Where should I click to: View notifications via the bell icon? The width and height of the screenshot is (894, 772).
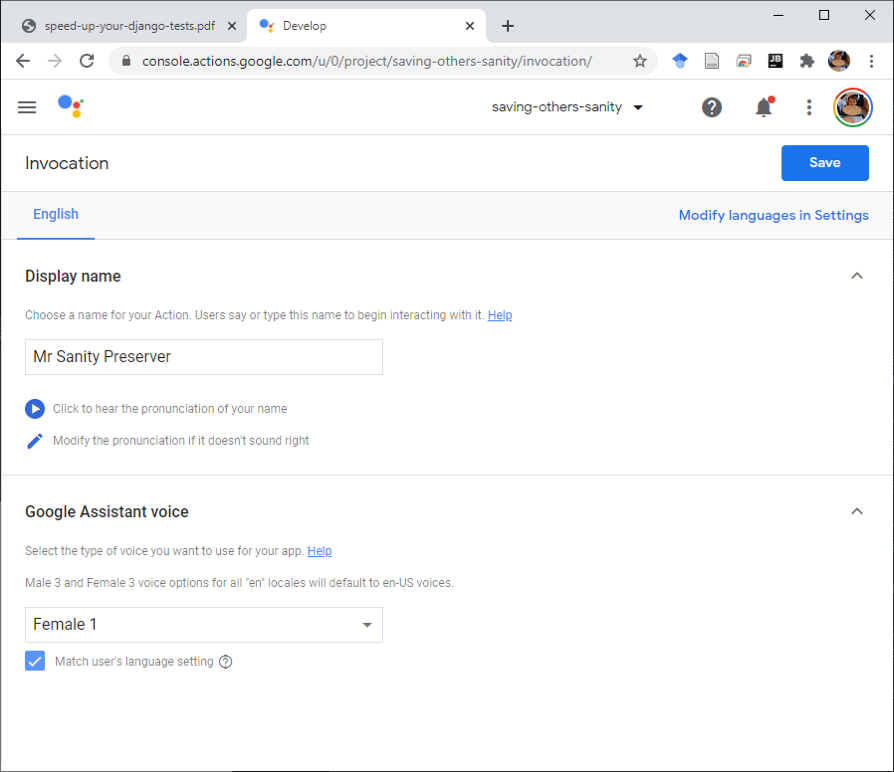tap(764, 107)
